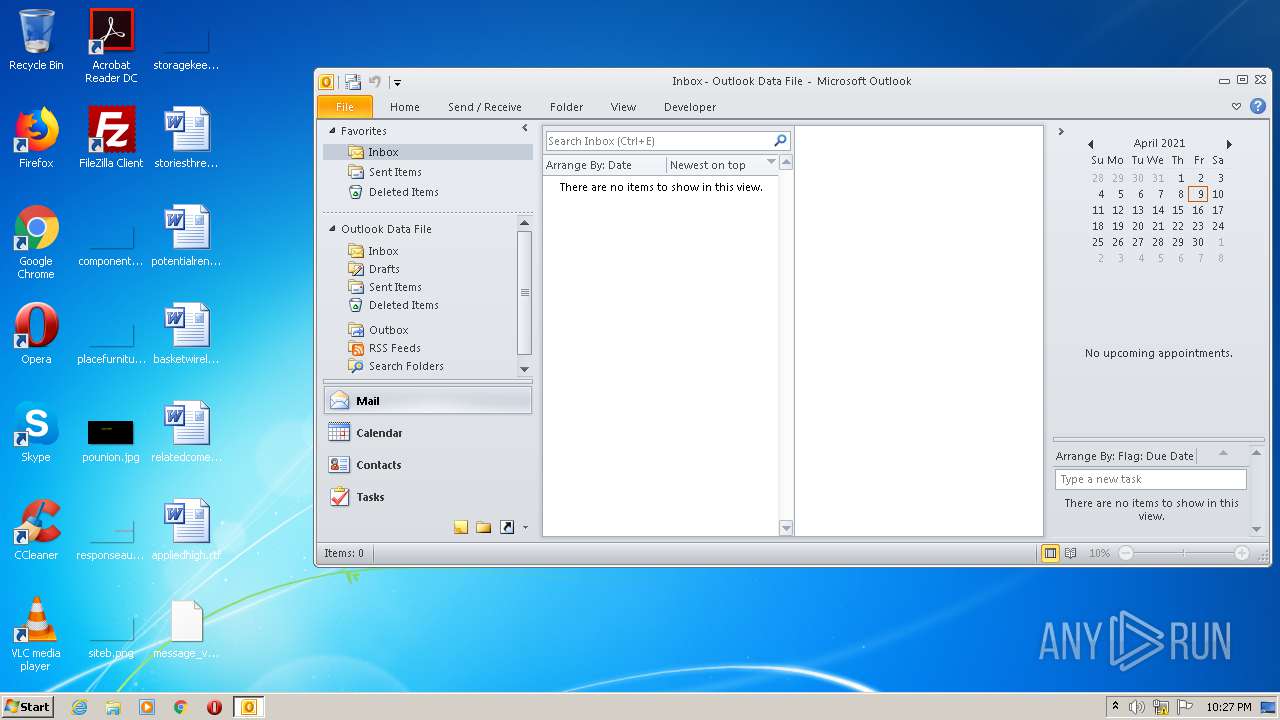Select April 9 in the date navigator
Image resolution: width=1280 pixels, height=720 pixels.
1198,194
